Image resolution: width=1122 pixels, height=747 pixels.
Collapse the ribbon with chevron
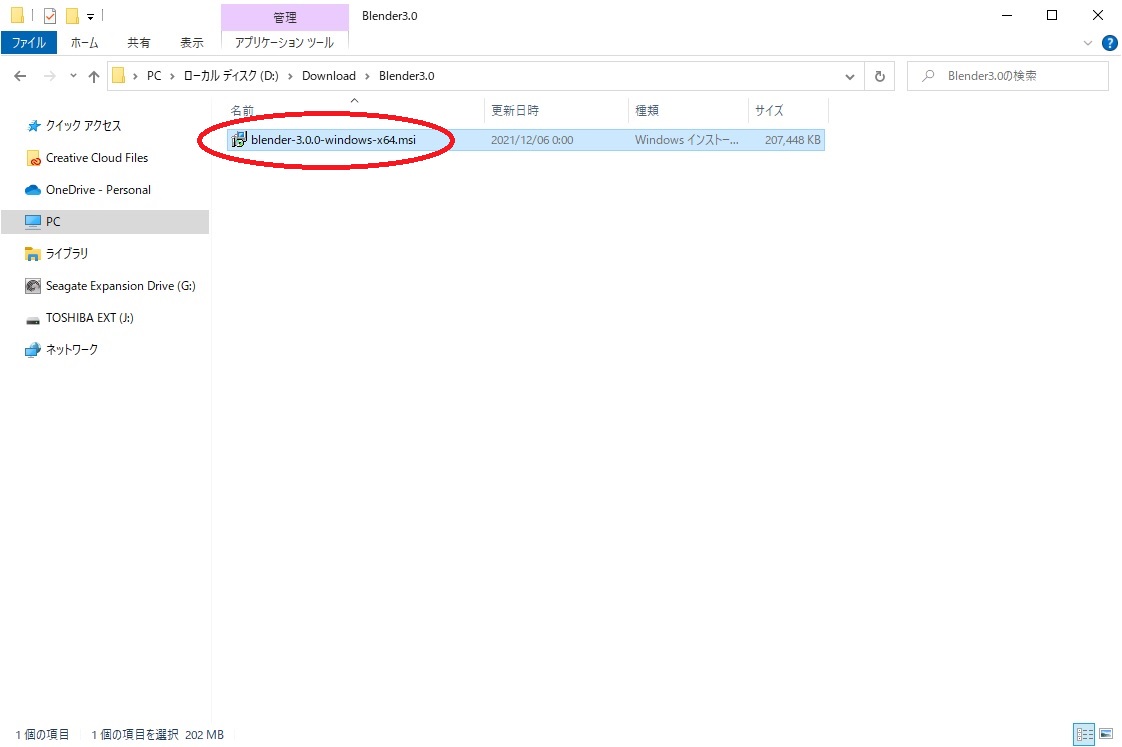1088,43
